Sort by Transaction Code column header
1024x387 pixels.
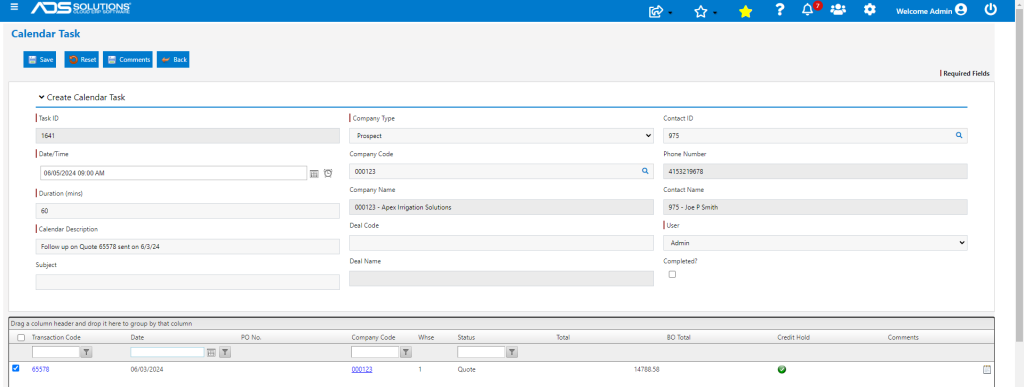(56, 337)
